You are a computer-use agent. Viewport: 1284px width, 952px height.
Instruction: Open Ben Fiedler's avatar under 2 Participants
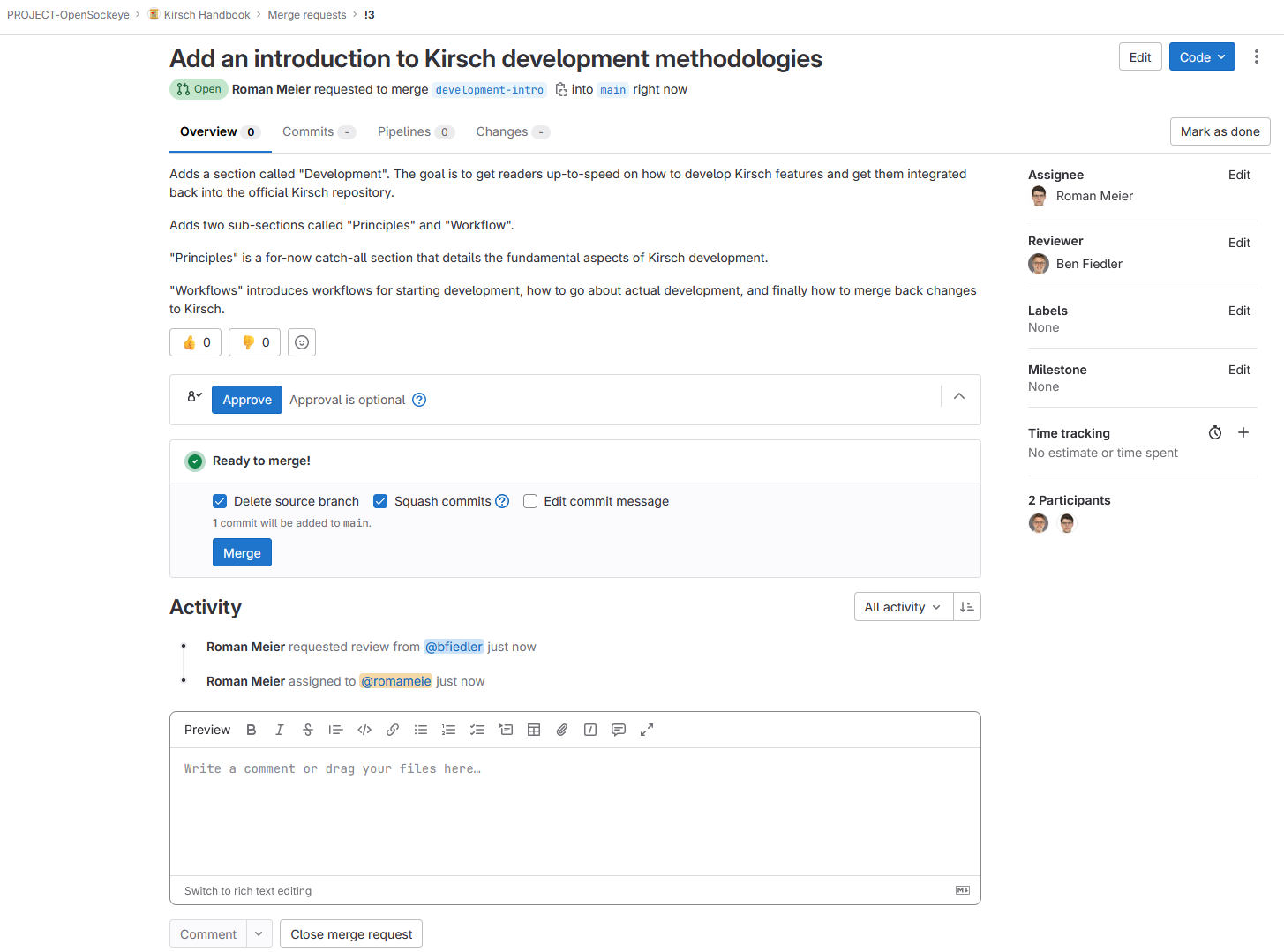tap(1039, 523)
